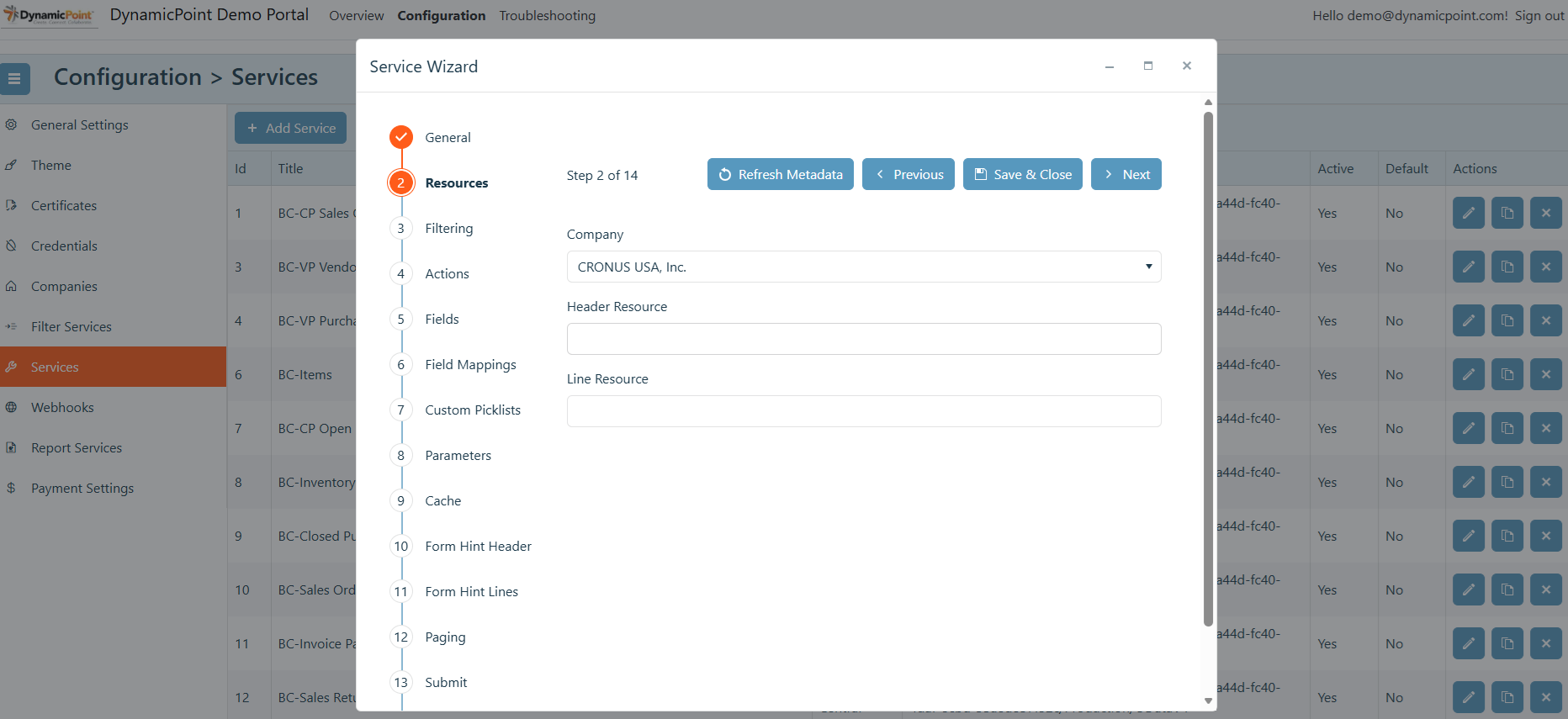Screen dimensions: 1568x719
Task: Delete service row 3 with X icon
Action: 1546,267
